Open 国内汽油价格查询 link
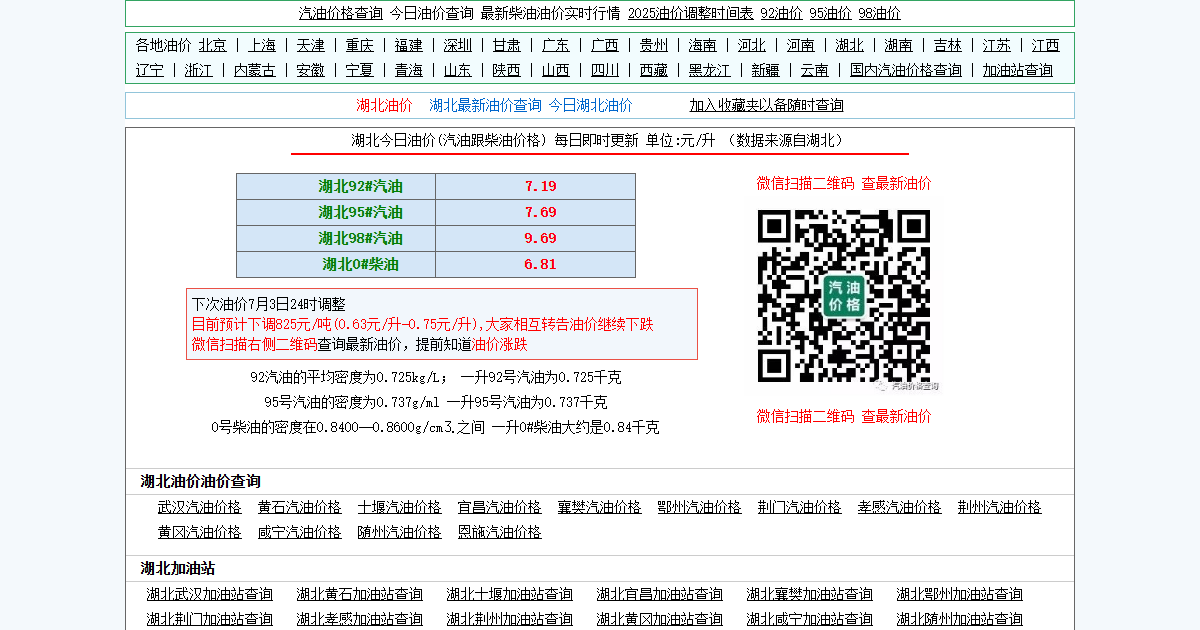 coord(906,70)
